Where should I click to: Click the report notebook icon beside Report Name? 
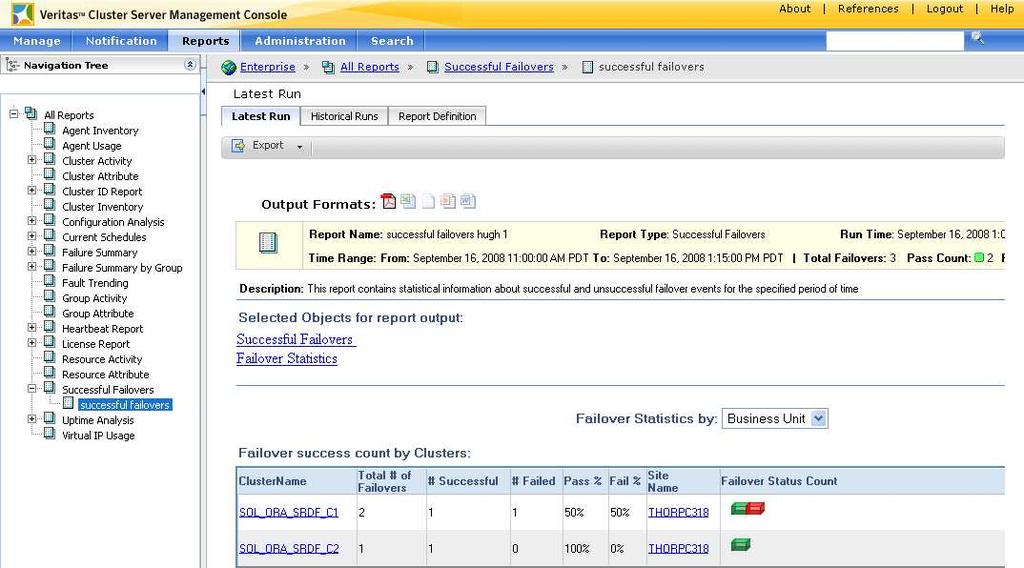pyautogui.click(x=268, y=242)
